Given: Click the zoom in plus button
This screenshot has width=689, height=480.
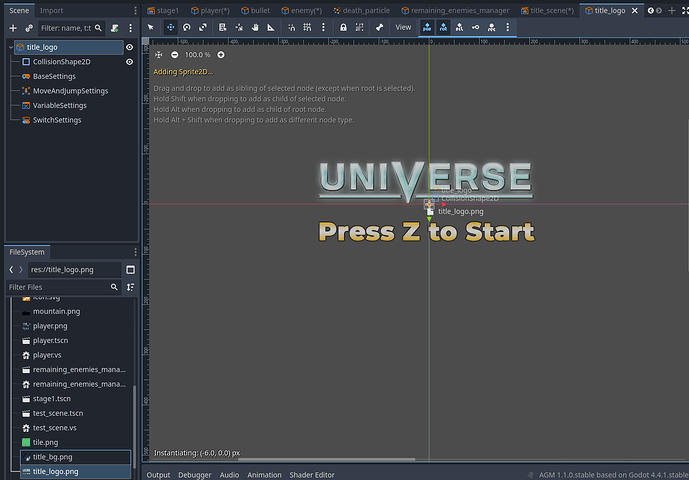Looking at the screenshot, I should pyautogui.click(x=221, y=55).
